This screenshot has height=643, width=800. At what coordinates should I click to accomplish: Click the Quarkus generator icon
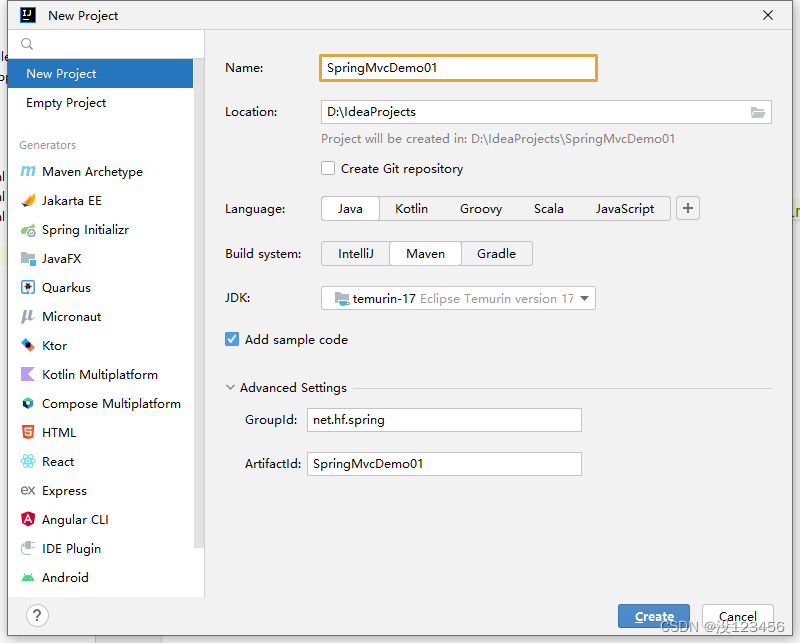click(28, 287)
